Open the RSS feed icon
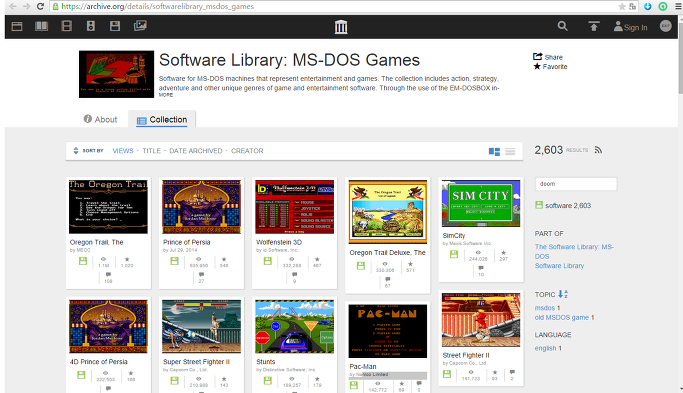 [x=598, y=150]
